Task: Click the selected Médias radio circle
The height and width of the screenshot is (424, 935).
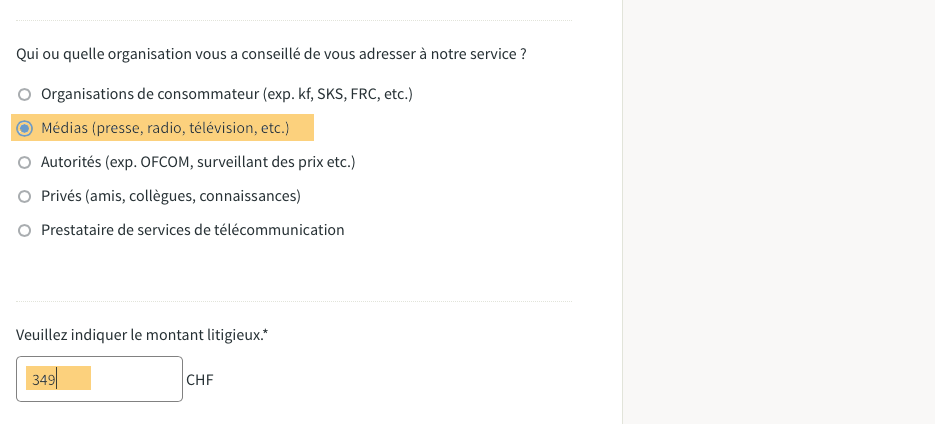Action: tap(24, 128)
